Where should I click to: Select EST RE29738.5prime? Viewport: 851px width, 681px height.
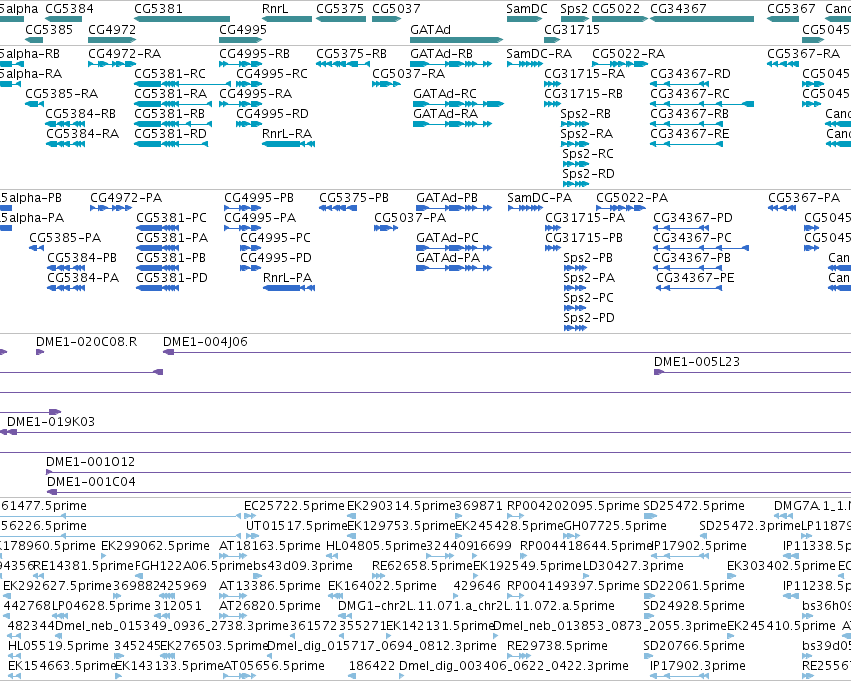pos(557,646)
